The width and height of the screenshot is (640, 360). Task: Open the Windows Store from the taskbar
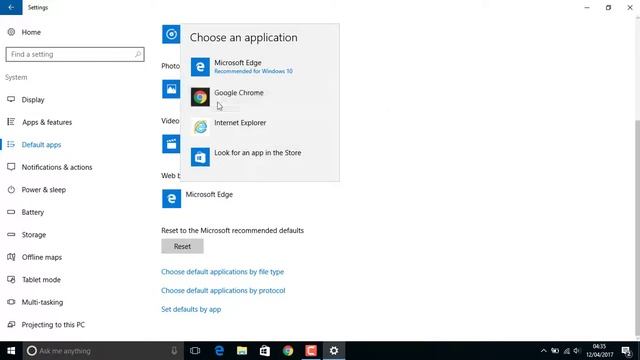coord(265,351)
